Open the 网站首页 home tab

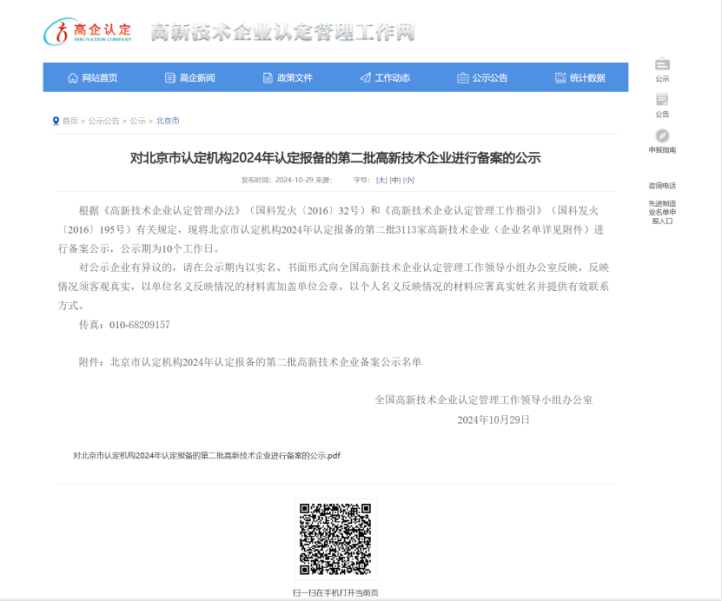tap(92, 78)
